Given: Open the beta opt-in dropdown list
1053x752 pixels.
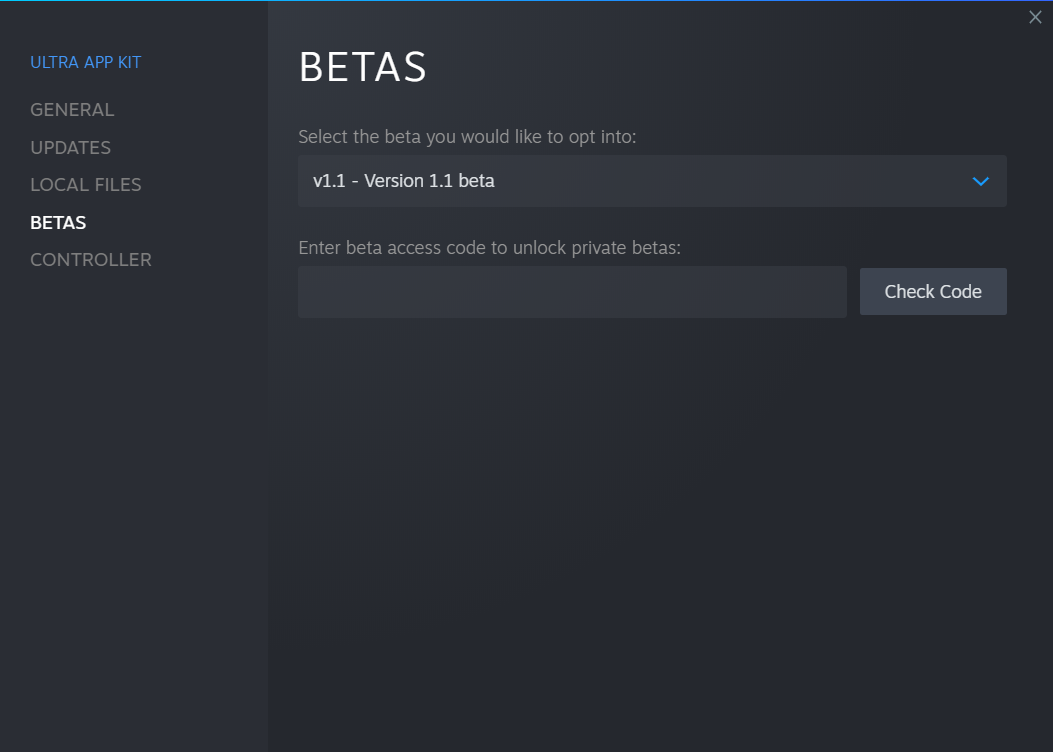Looking at the screenshot, I should click(652, 181).
